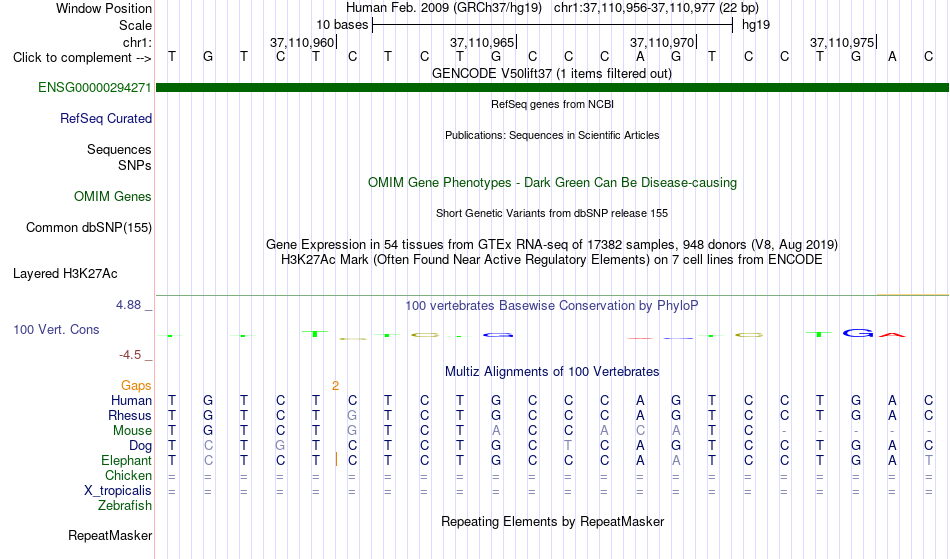950x559 pixels.
Task: Click the Chicken species label
Action: 128,476
